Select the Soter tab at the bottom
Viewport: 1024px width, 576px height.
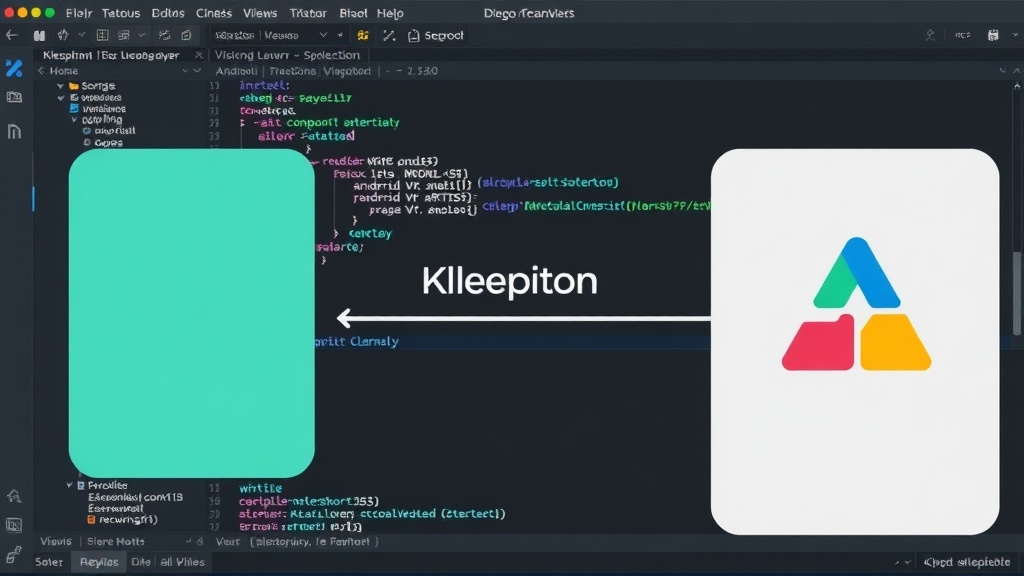49,562
